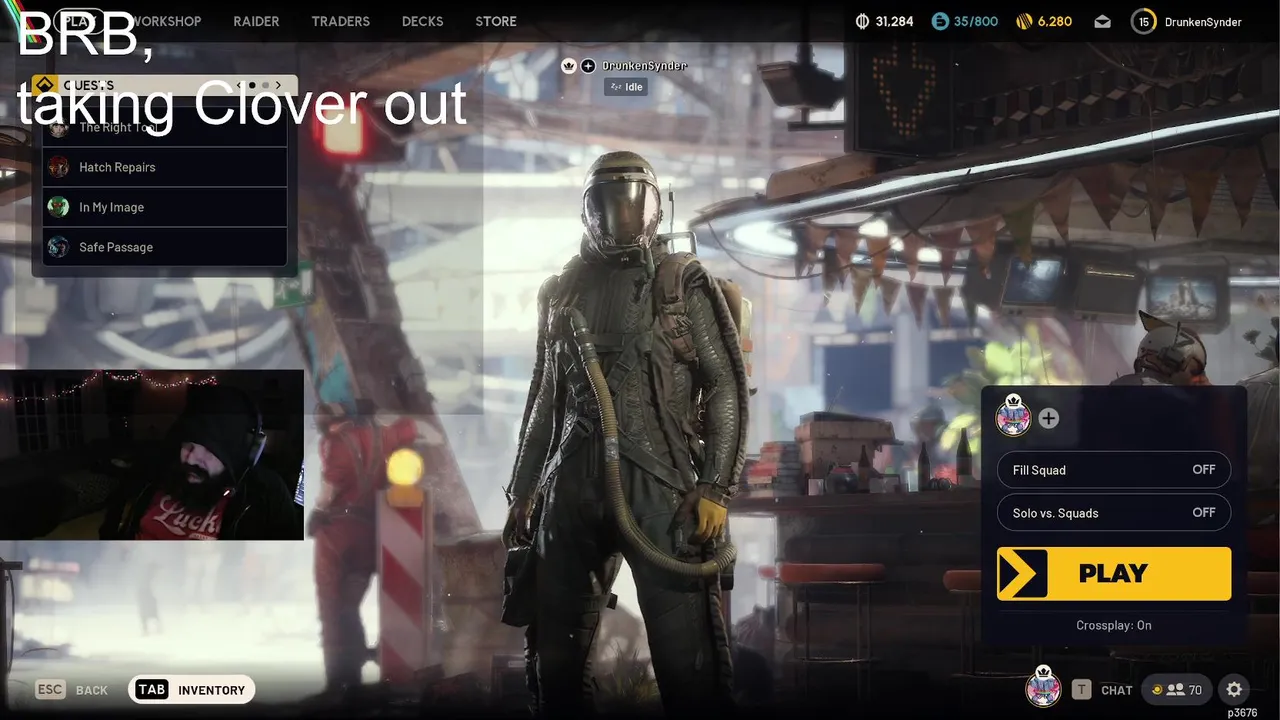This screenshot has height=720, width=1280.
Task: Click the Safe Passage quest giver portrait
Action: coord(59,247)
